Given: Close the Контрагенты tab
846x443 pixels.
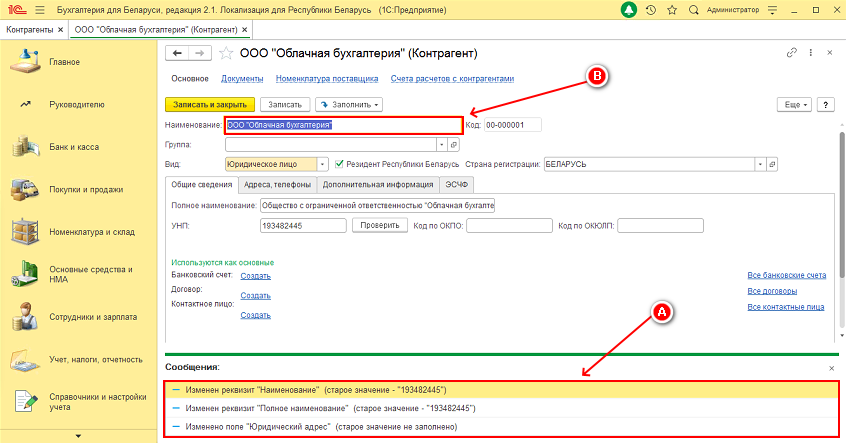Looking at the screenshot, I should pos(60,30).
